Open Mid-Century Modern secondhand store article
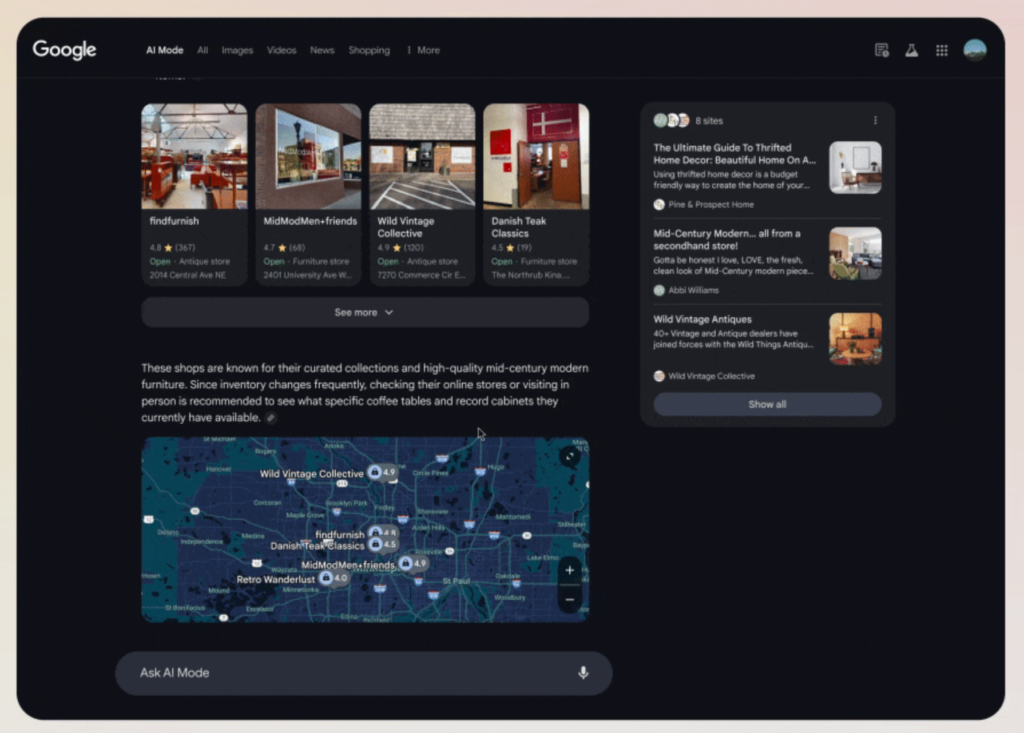Image resolution: width=1024 pixels, height=733 pixels. 727,239
